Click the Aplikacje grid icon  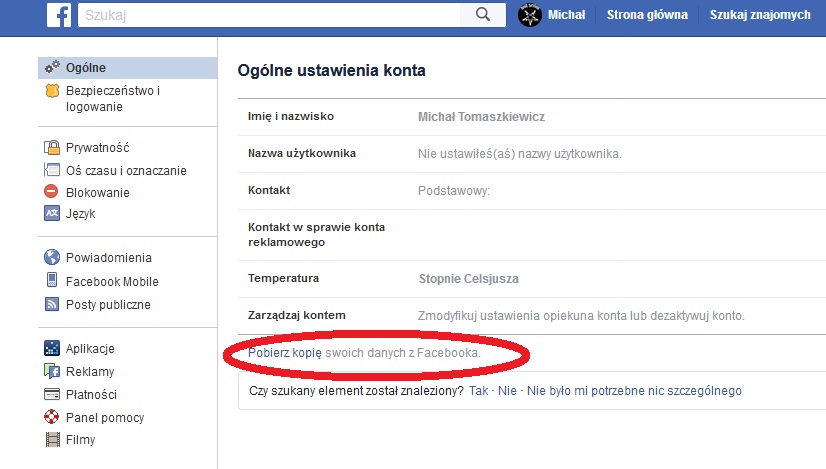pos(52,348)
